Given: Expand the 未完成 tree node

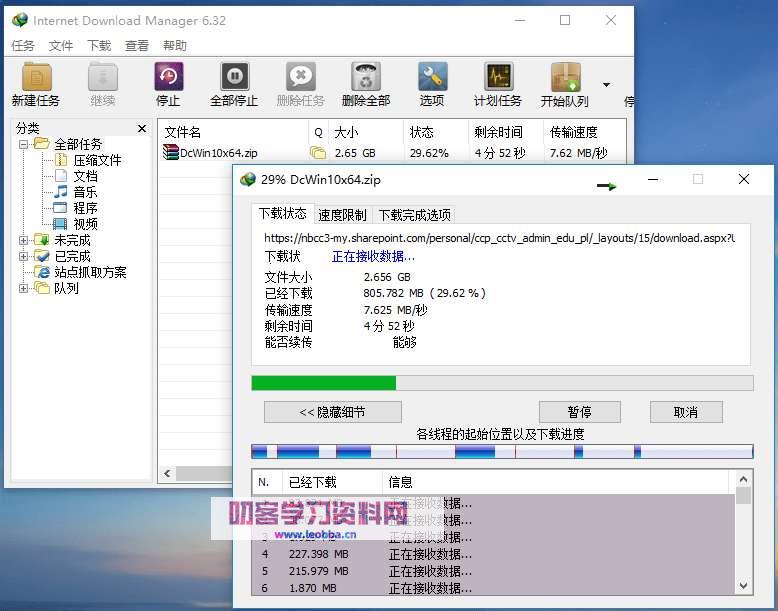Looking at the screenshot, I should coord(23,240).
